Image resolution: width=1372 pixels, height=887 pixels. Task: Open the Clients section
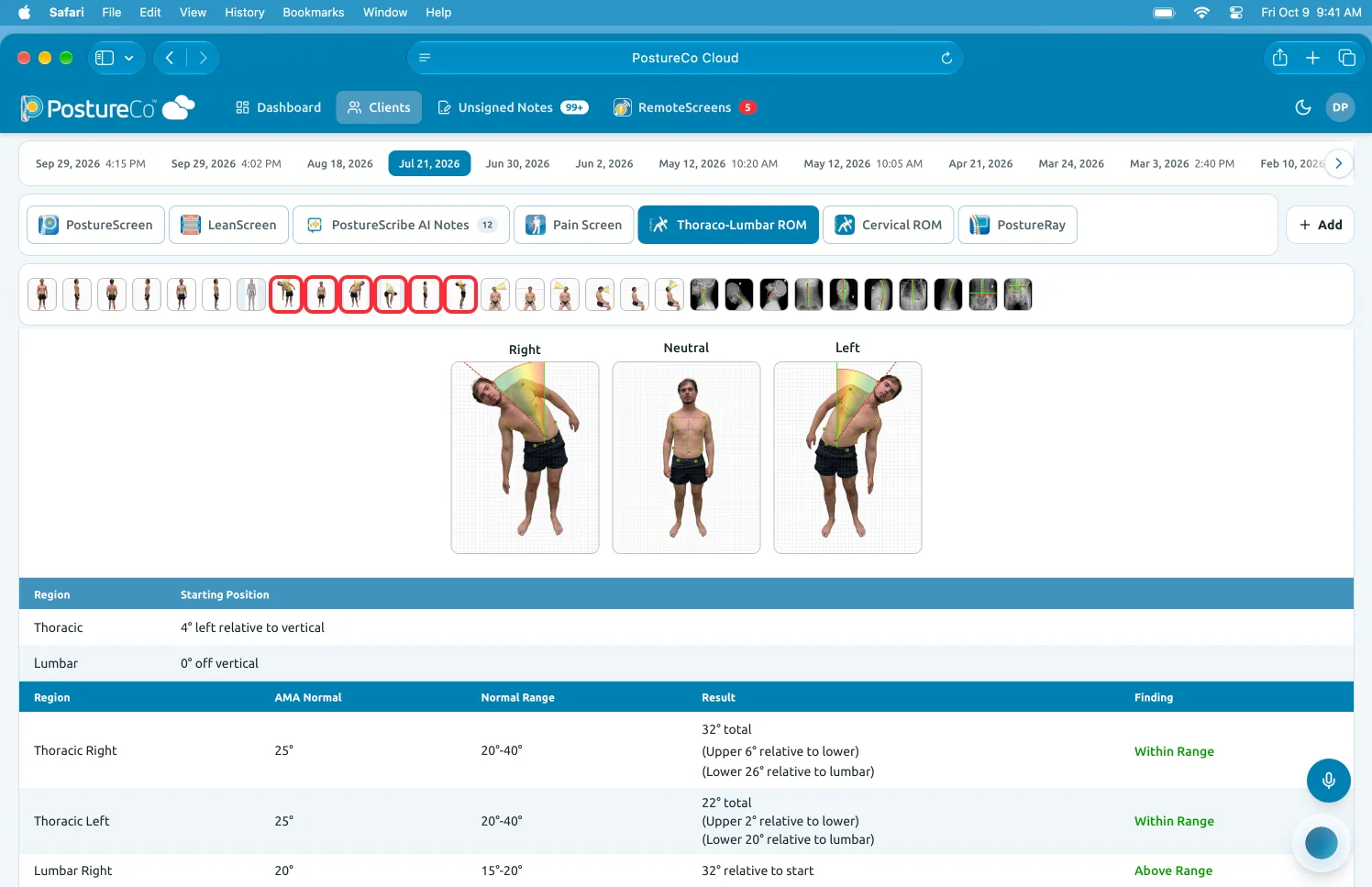pyautogui.click(x=379, y=107)
